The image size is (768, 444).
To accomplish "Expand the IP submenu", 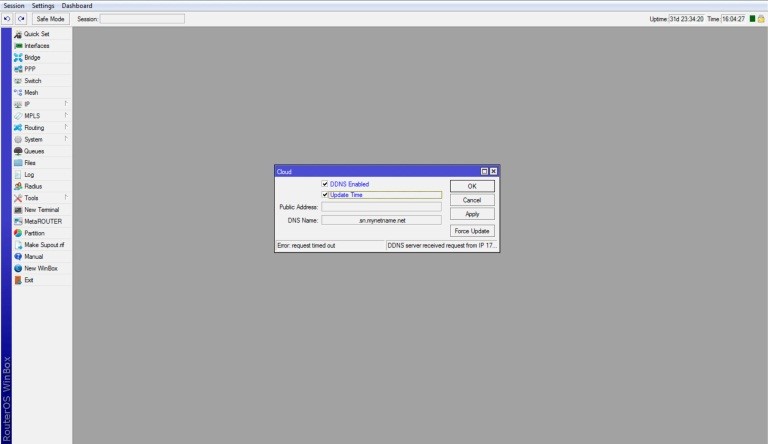I will pos(66,104).
